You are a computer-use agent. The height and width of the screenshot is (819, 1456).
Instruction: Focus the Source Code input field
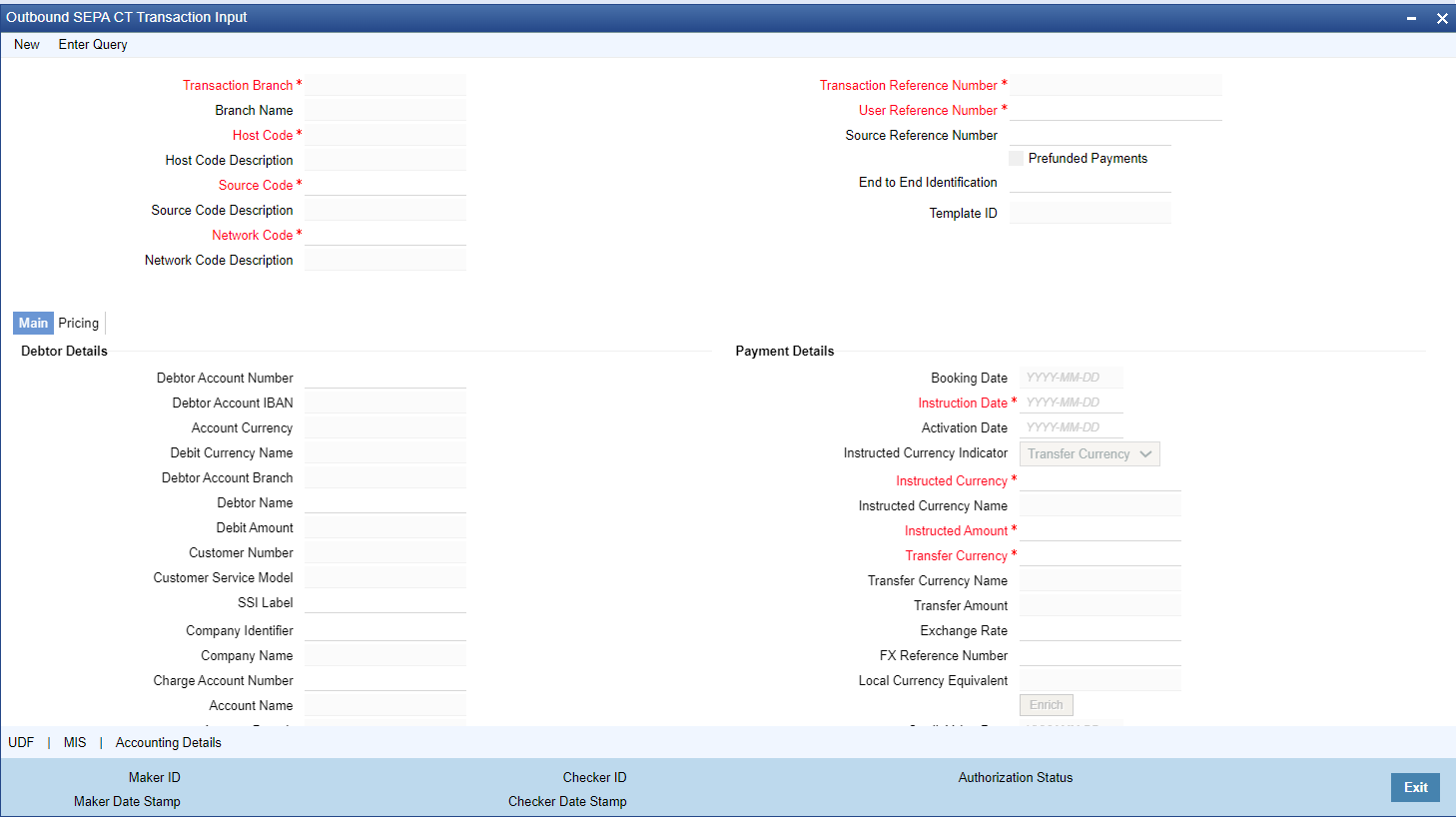tap(385, 185)
